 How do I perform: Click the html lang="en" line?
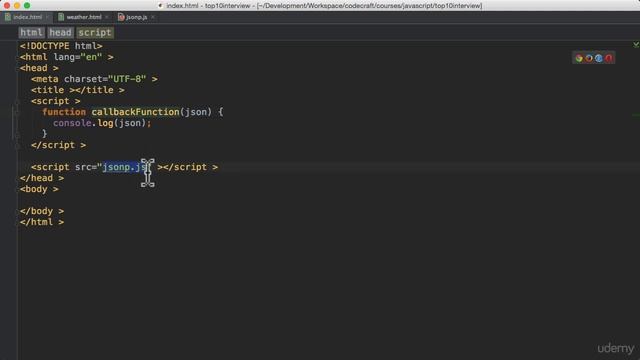coord(67,57)
